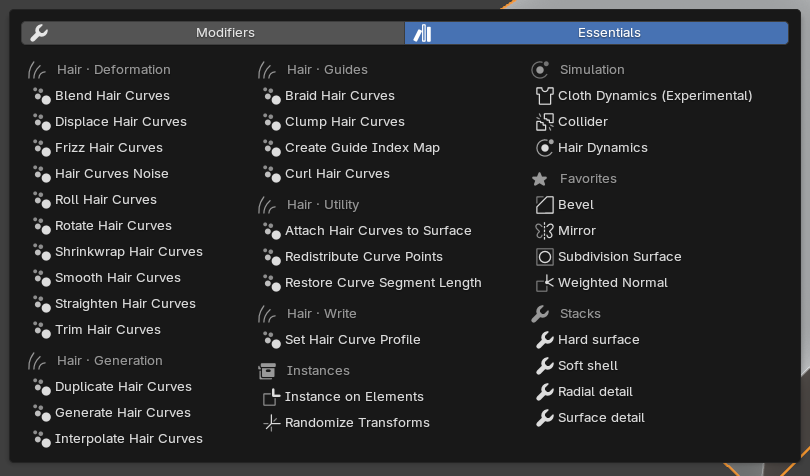Viewport: 810px width, 476px height.
Task: Click the Soft shell wrench icon
Action: [x=544, y=366]
